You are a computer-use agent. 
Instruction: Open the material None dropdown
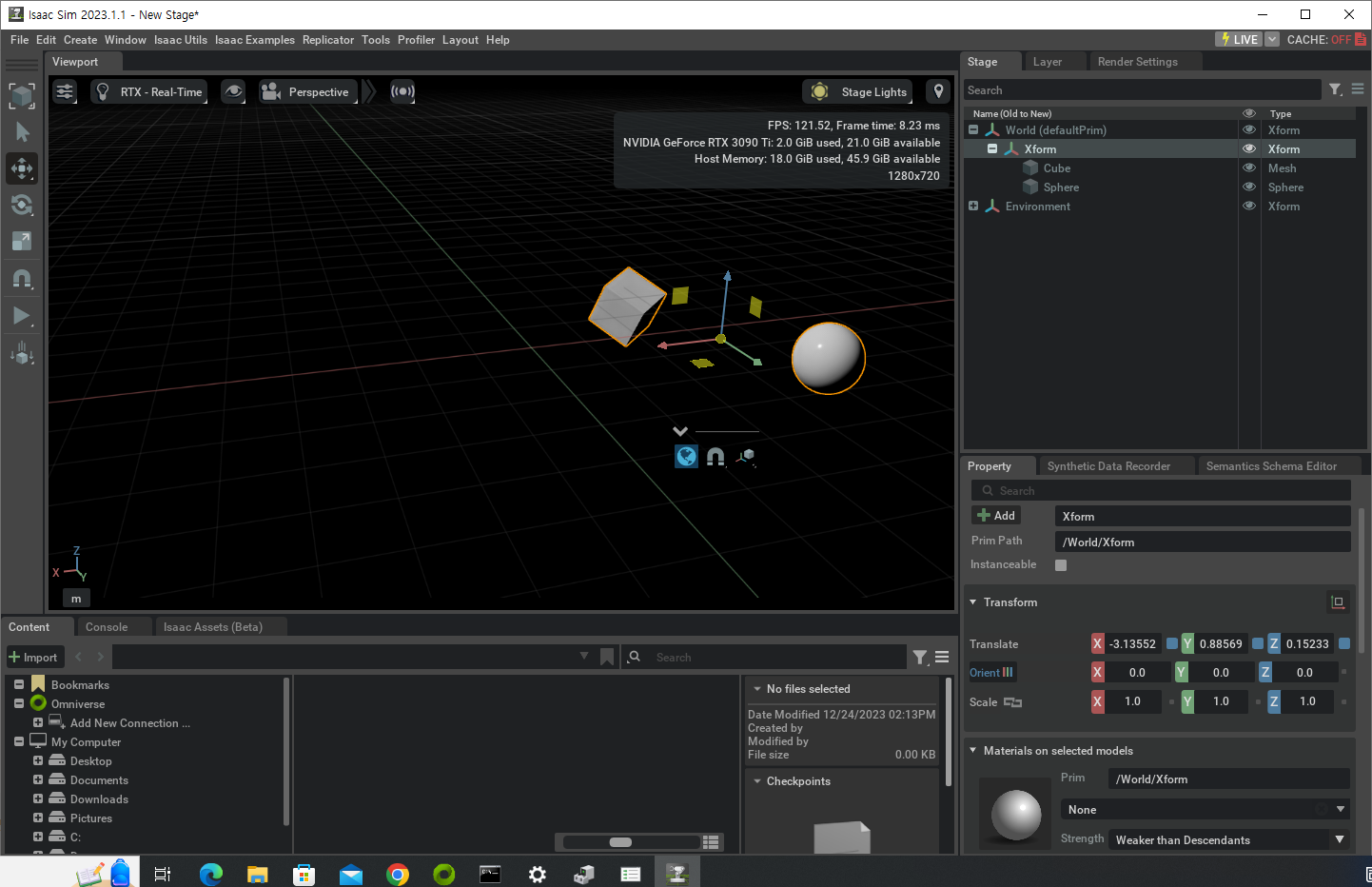pos(1205,810)
